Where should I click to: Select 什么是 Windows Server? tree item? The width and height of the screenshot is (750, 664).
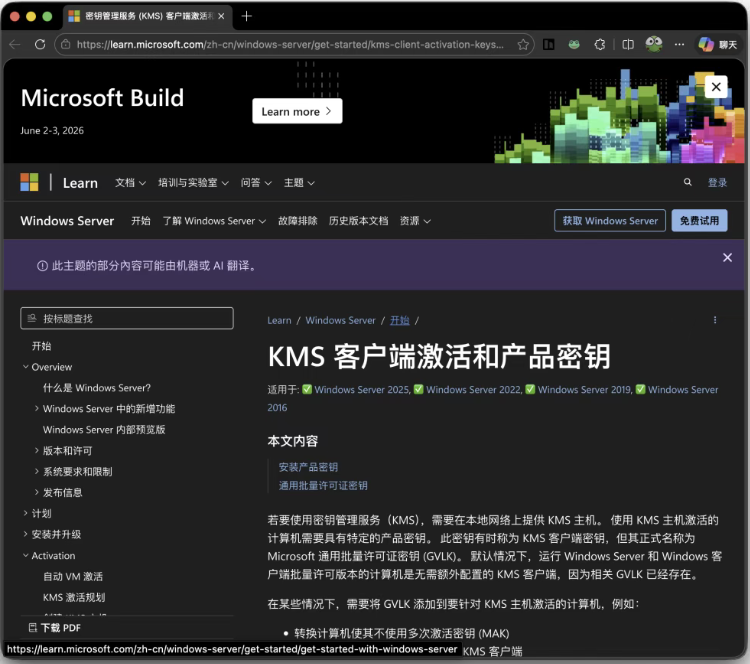pos(97,388)
